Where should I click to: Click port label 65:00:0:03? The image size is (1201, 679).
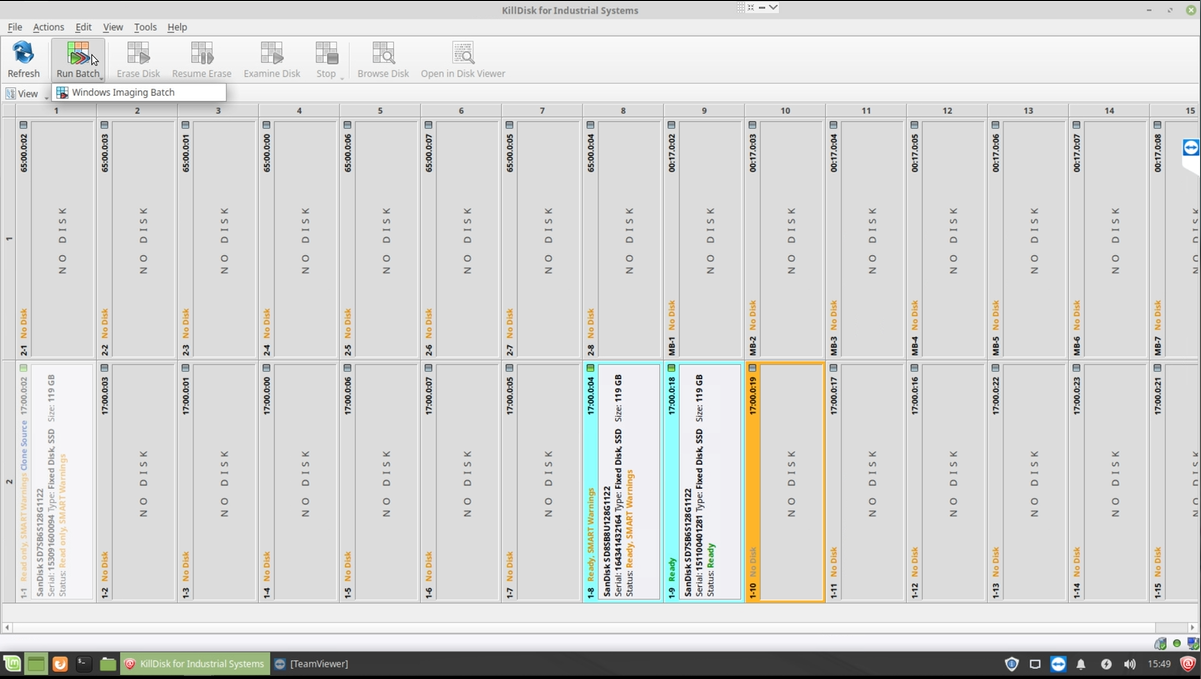105,152
